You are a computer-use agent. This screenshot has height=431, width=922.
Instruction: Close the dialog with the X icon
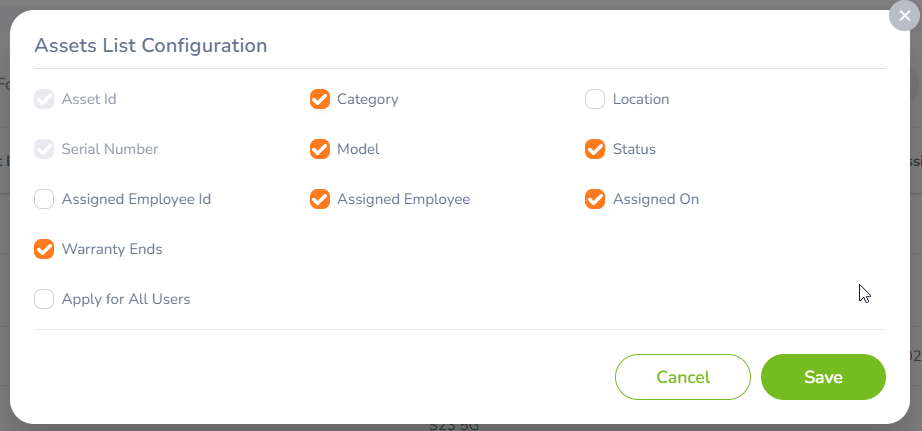[x=904, y=16]
